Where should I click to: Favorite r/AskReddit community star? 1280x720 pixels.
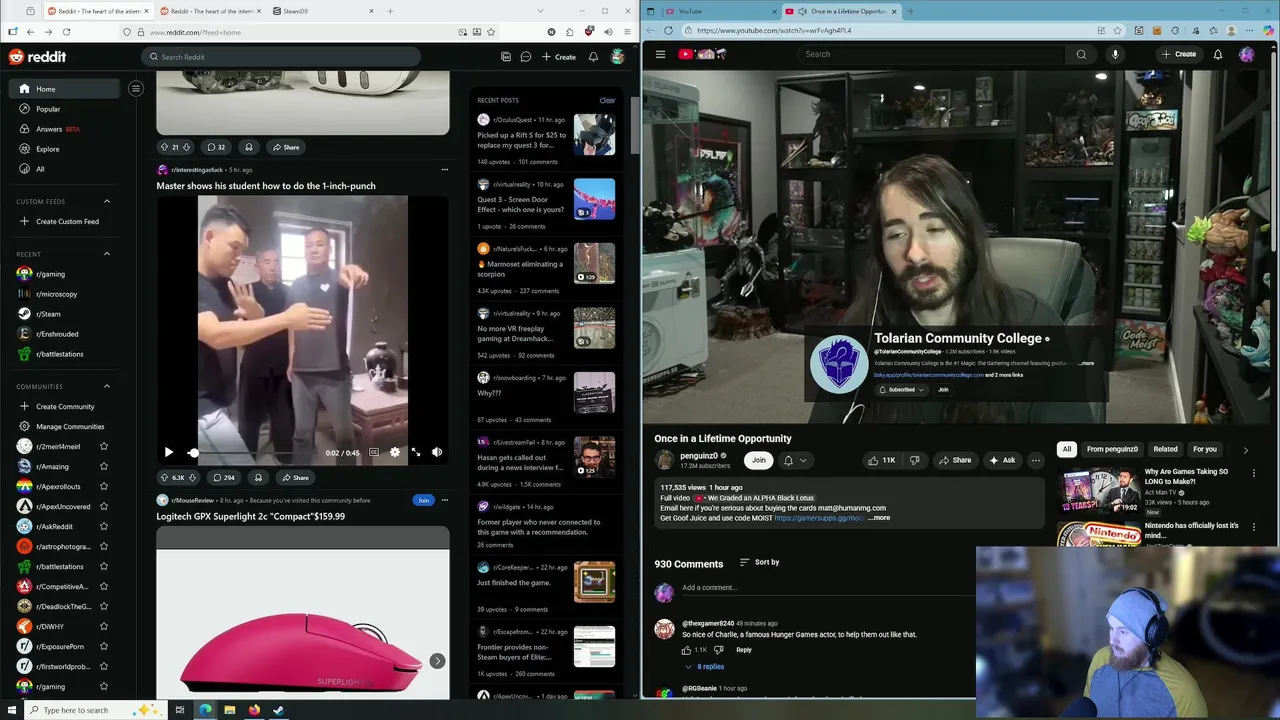point(104,526)
